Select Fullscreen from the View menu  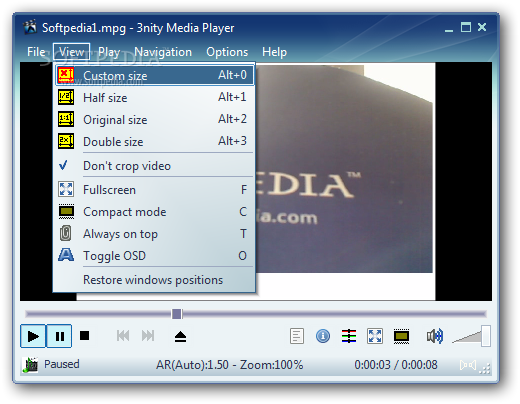155,189
